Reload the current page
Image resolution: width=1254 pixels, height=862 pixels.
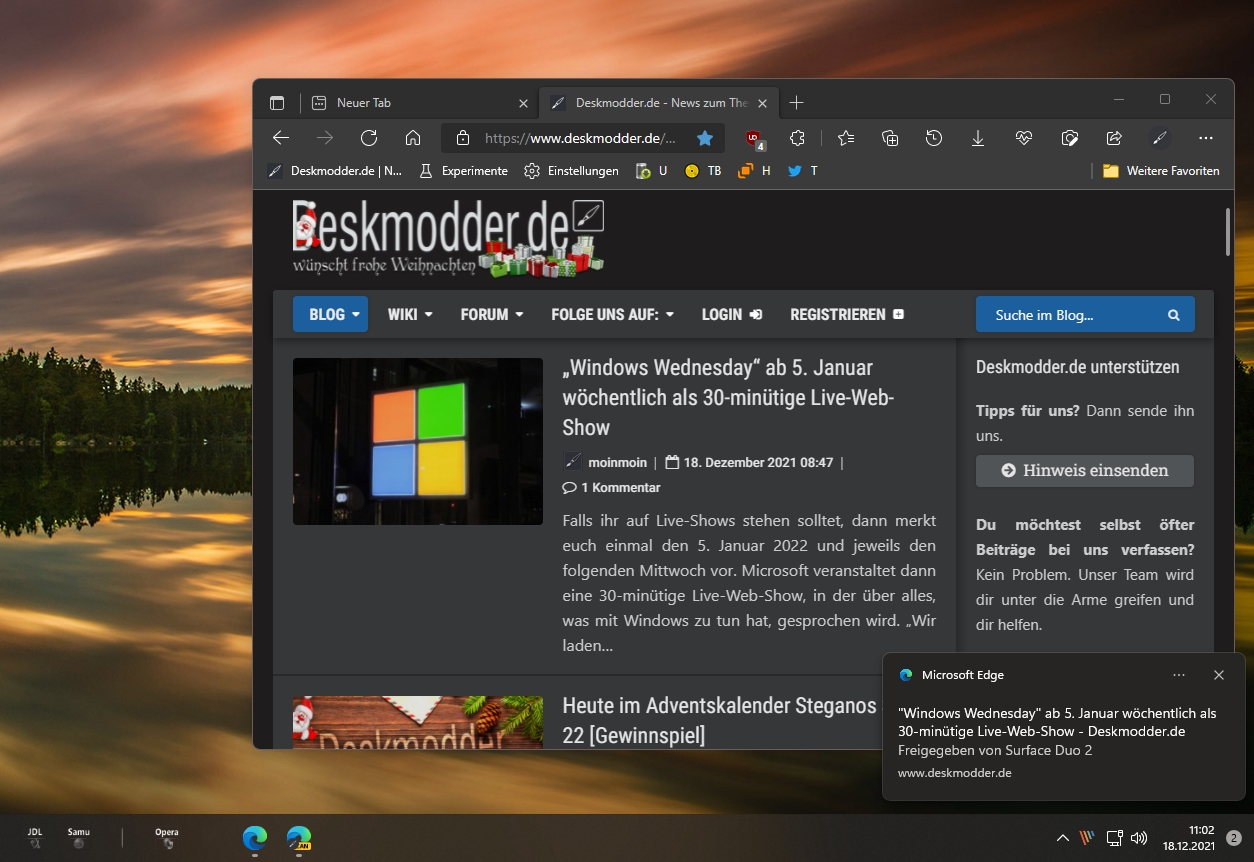pyautogui.click(x=369, y=138)
